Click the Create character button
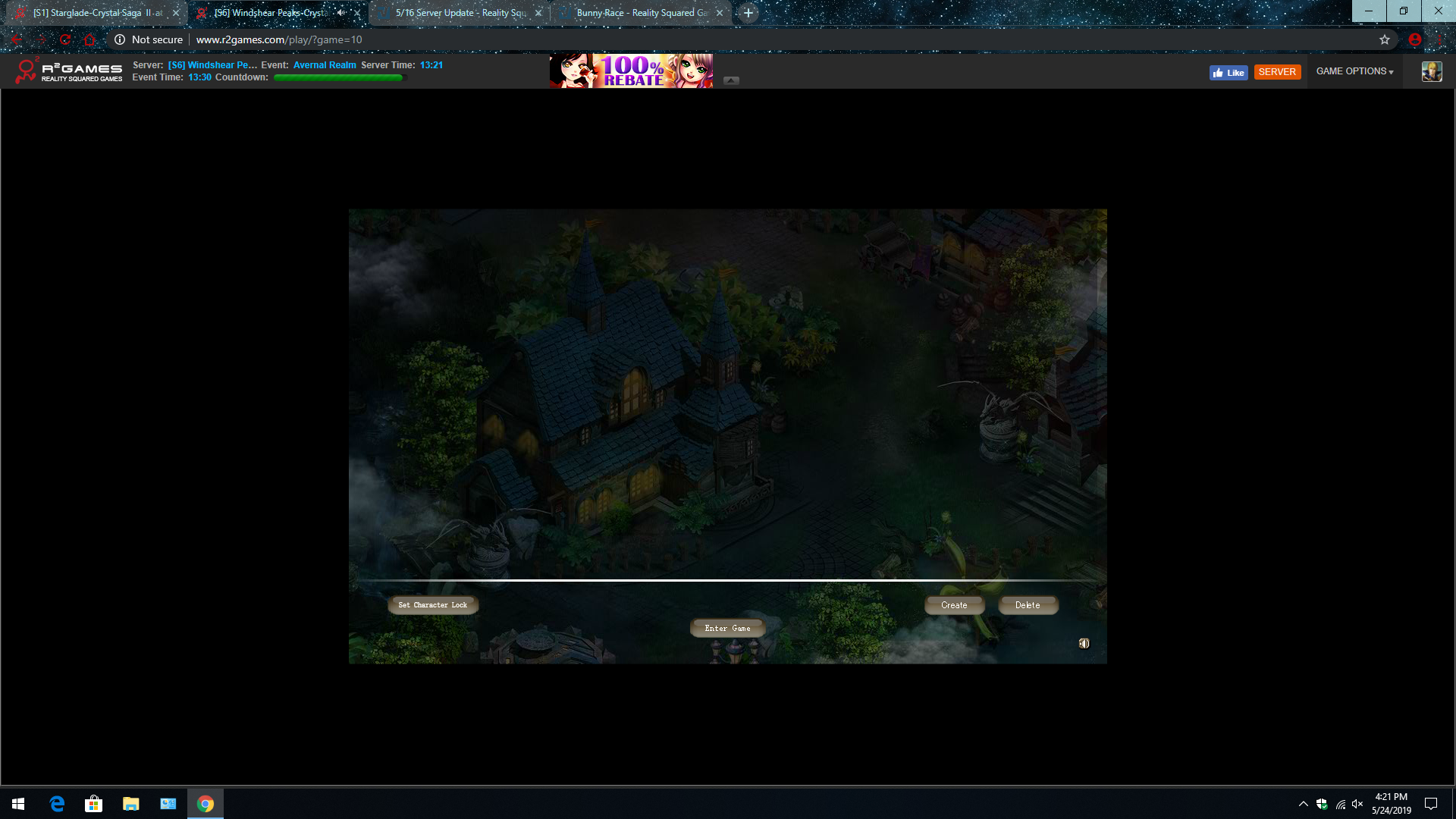The image size is (1456, 819). pos(954,605)
